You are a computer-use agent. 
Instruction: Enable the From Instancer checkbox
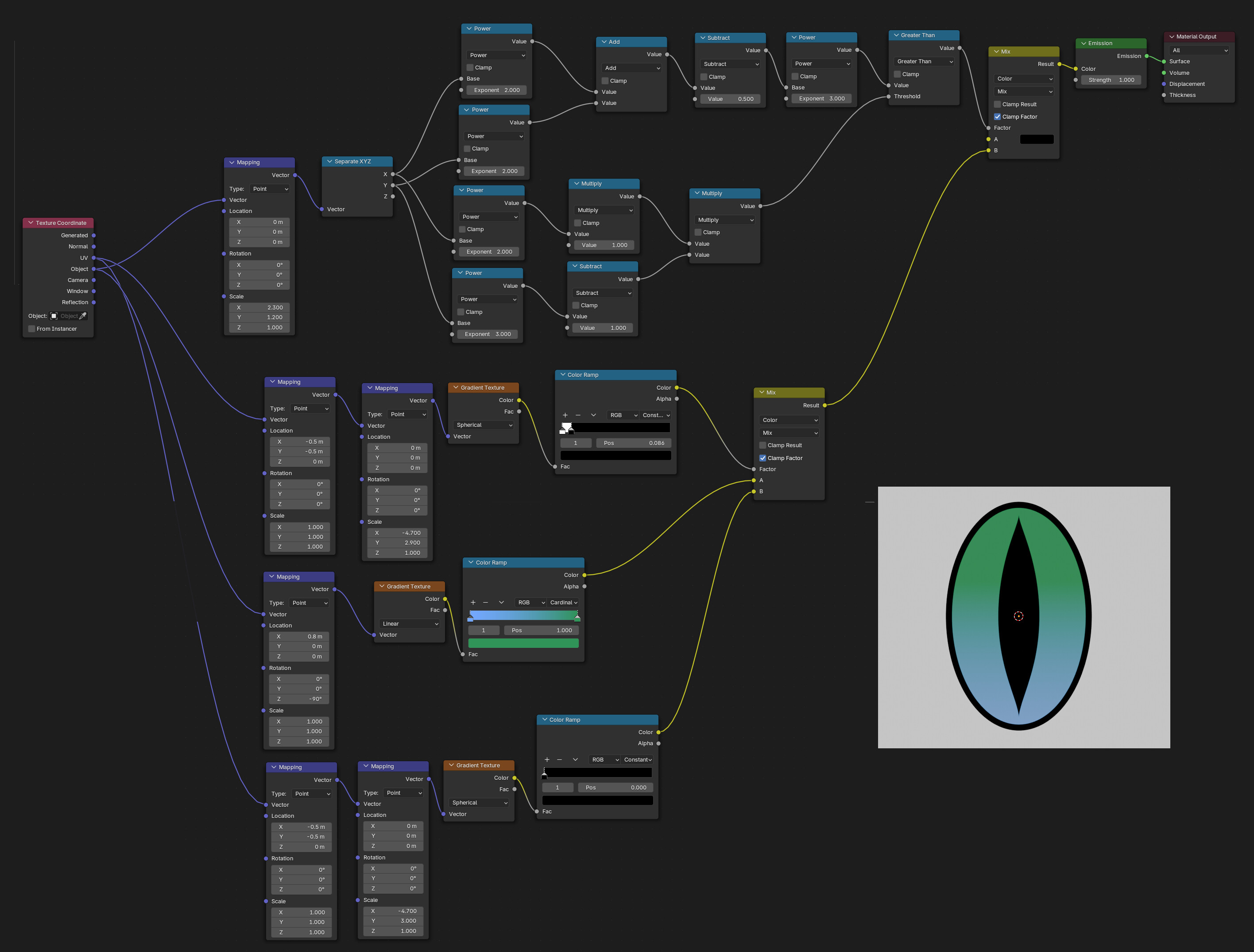click(32, 329)
